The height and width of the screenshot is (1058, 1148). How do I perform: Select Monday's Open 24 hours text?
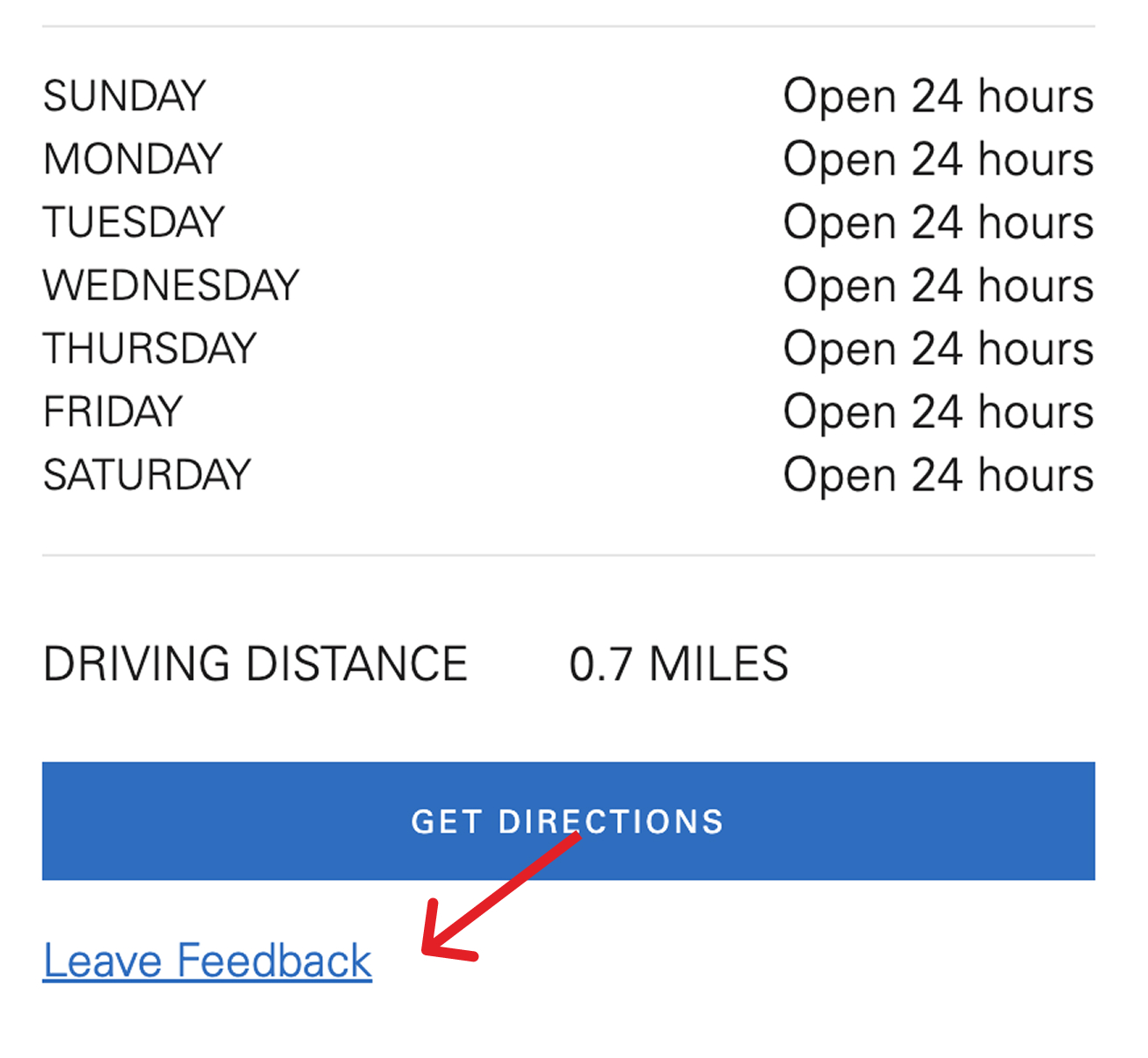pos(938,159)
